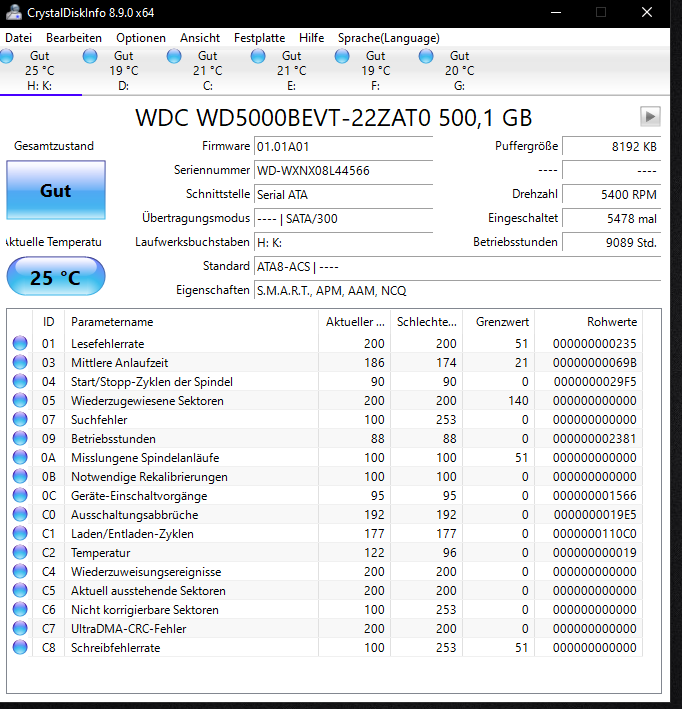Screen dimensions: 682x709
Task: Click the Grenzwert column header
Action: [x=498, y=322]
